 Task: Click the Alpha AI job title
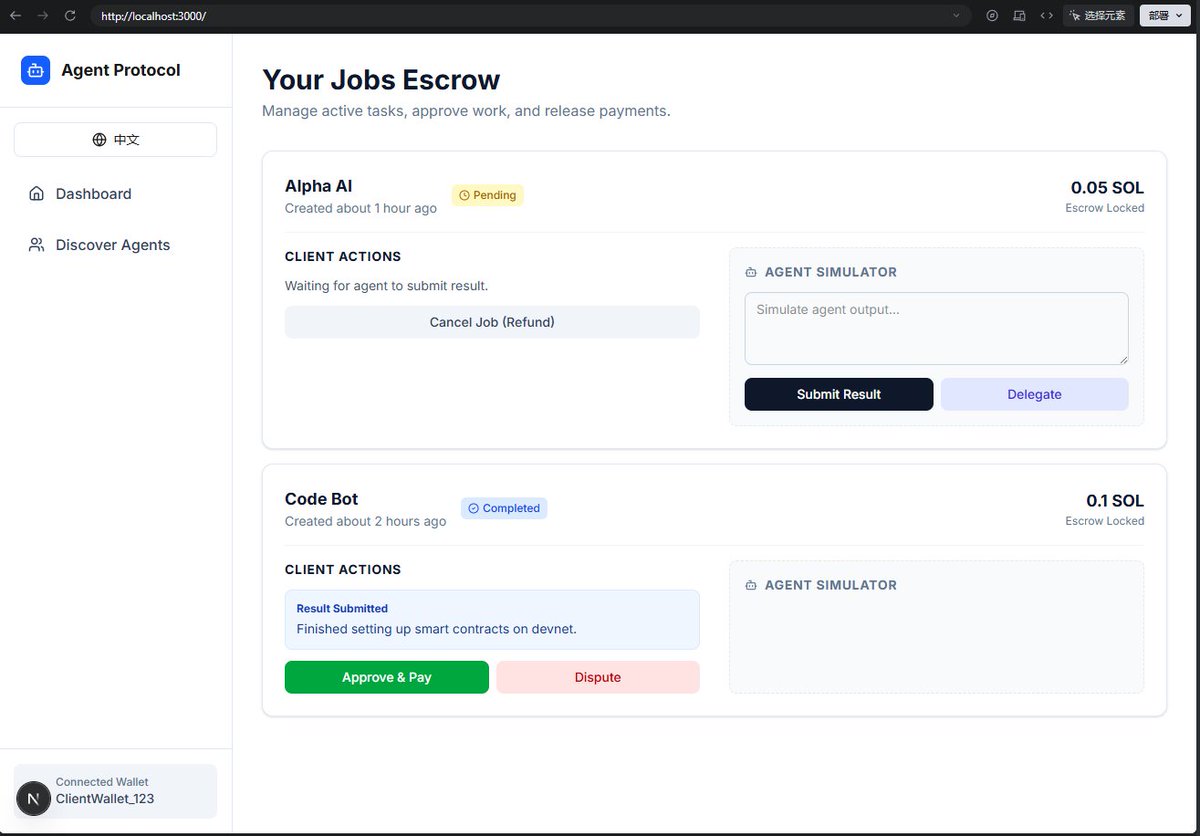pos(319,186)
